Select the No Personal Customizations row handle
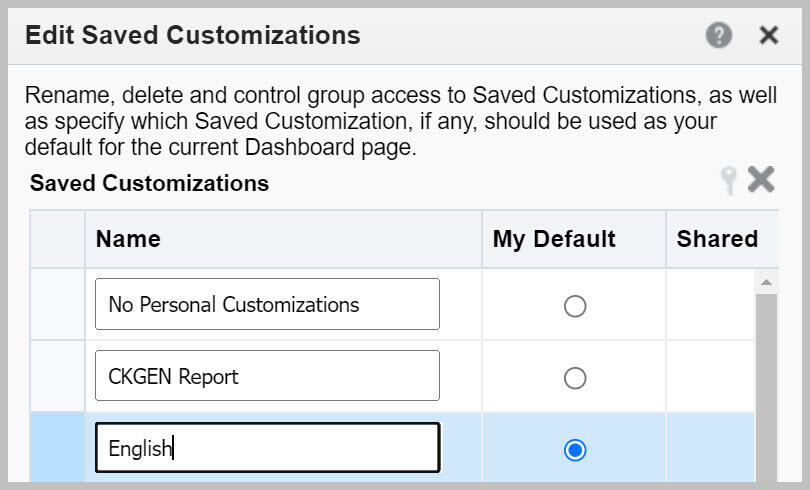The height and width of the screenshot is (490, 810). click(x=57, y=304)
